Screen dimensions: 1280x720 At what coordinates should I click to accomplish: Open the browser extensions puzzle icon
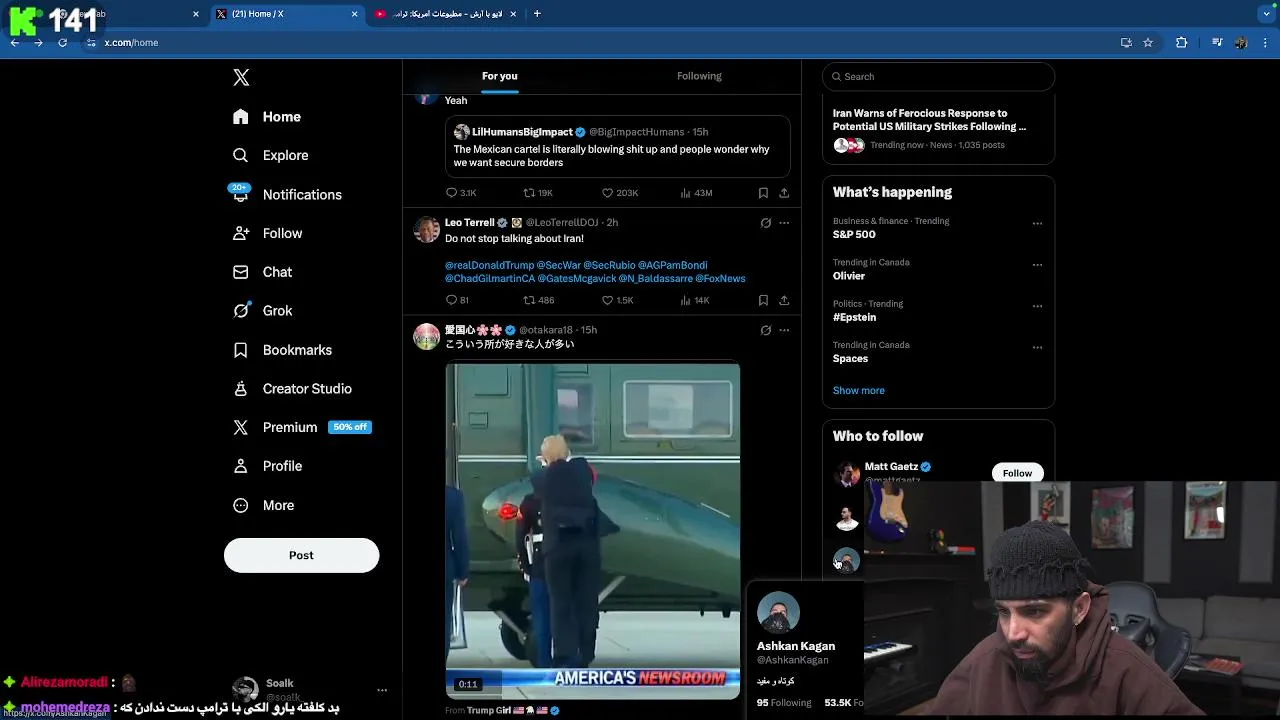coord(1181,43)
